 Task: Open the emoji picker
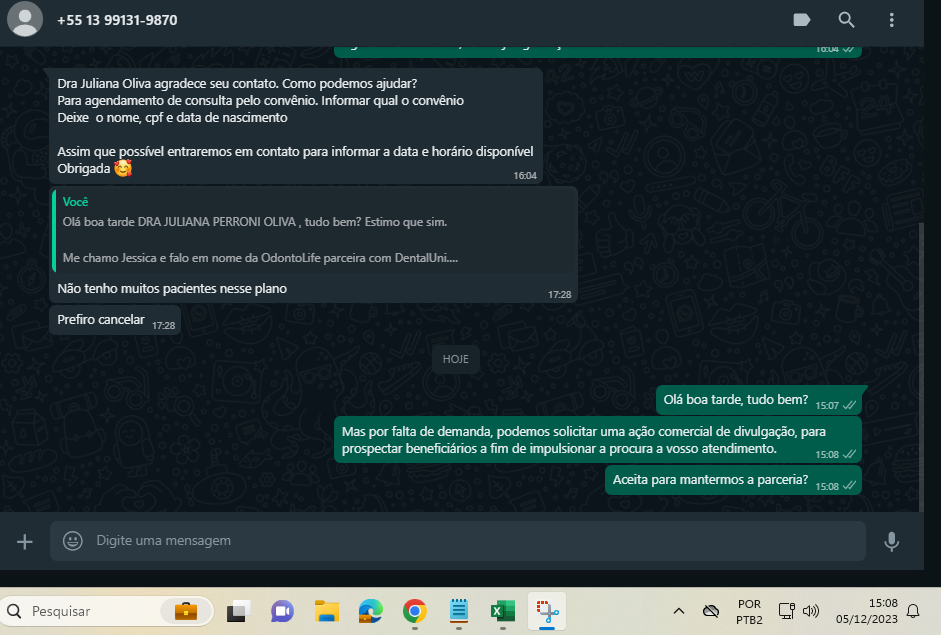click(x=73, y=541)
